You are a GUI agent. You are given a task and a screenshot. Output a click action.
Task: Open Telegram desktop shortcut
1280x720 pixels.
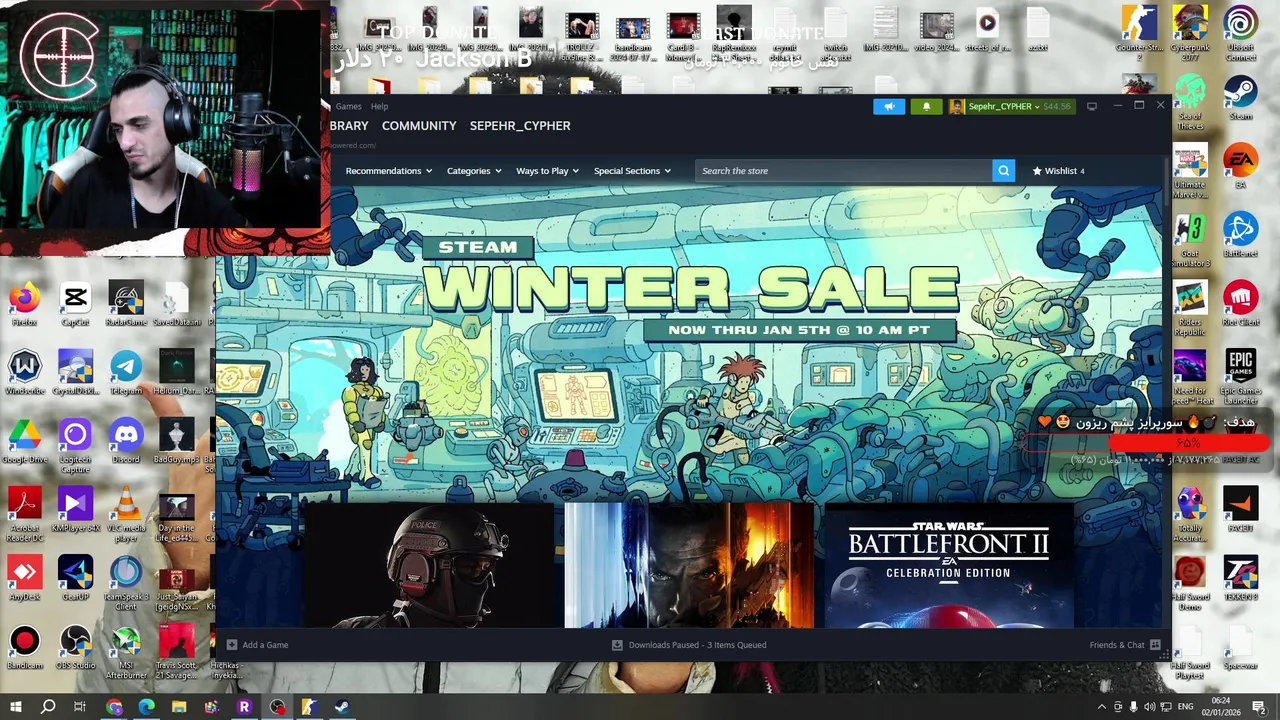click(x=126, y=373)
